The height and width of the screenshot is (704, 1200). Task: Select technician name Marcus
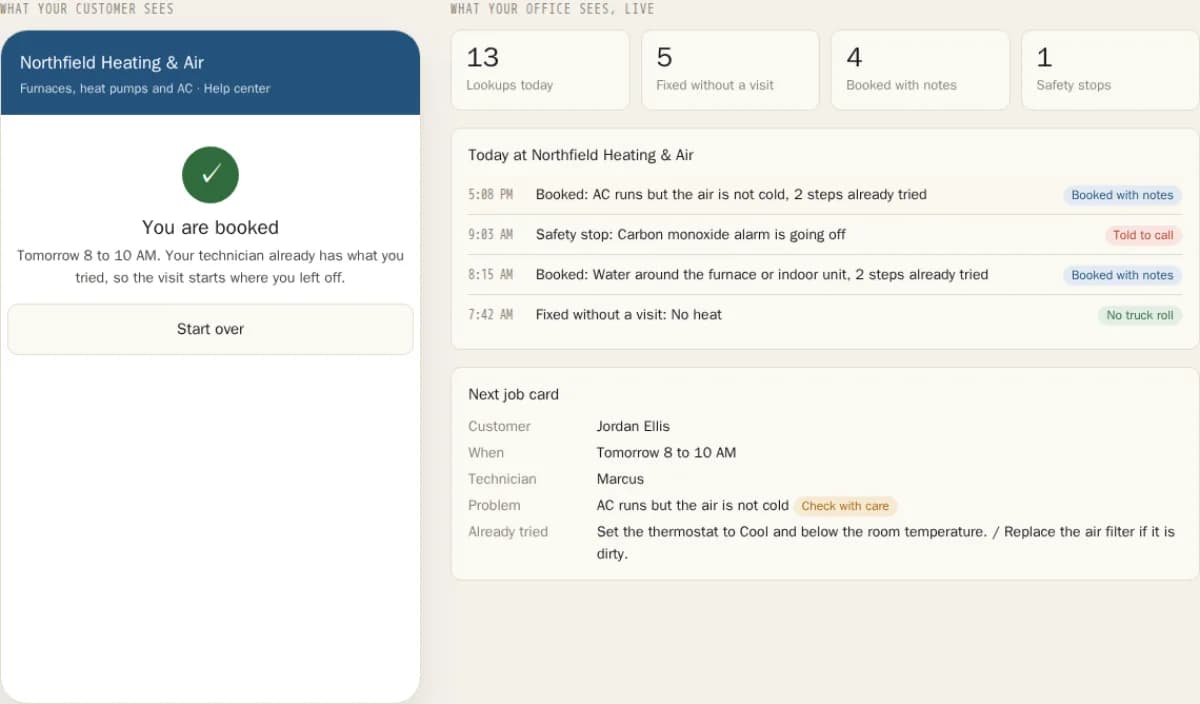click(620, 479)
